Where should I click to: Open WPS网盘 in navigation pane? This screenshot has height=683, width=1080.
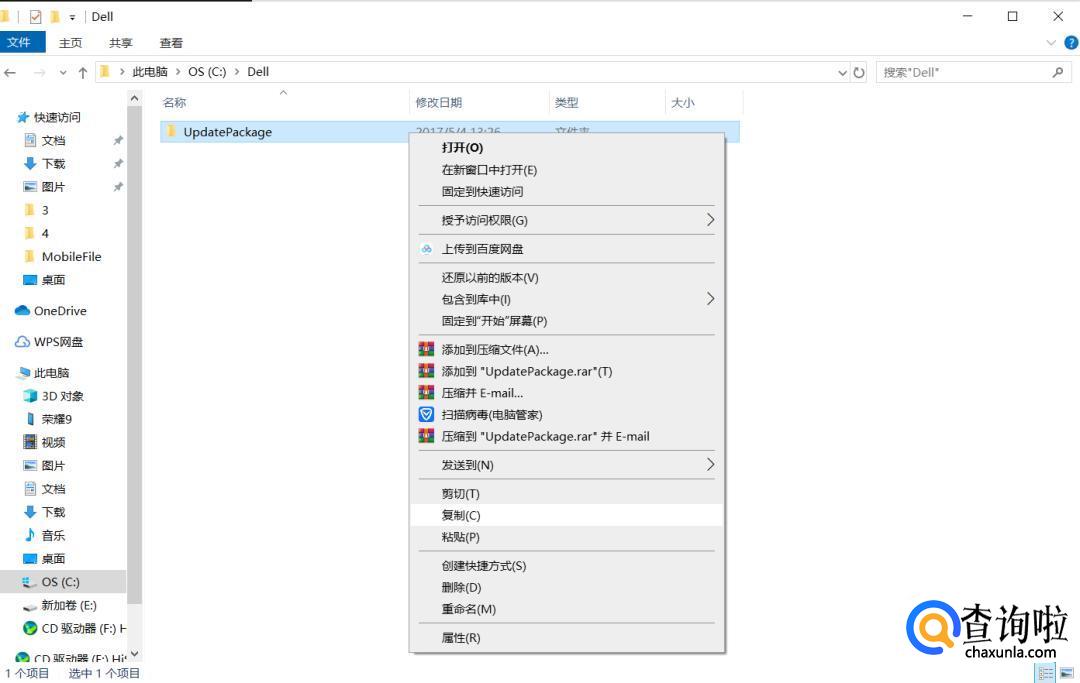coord(59,342)
